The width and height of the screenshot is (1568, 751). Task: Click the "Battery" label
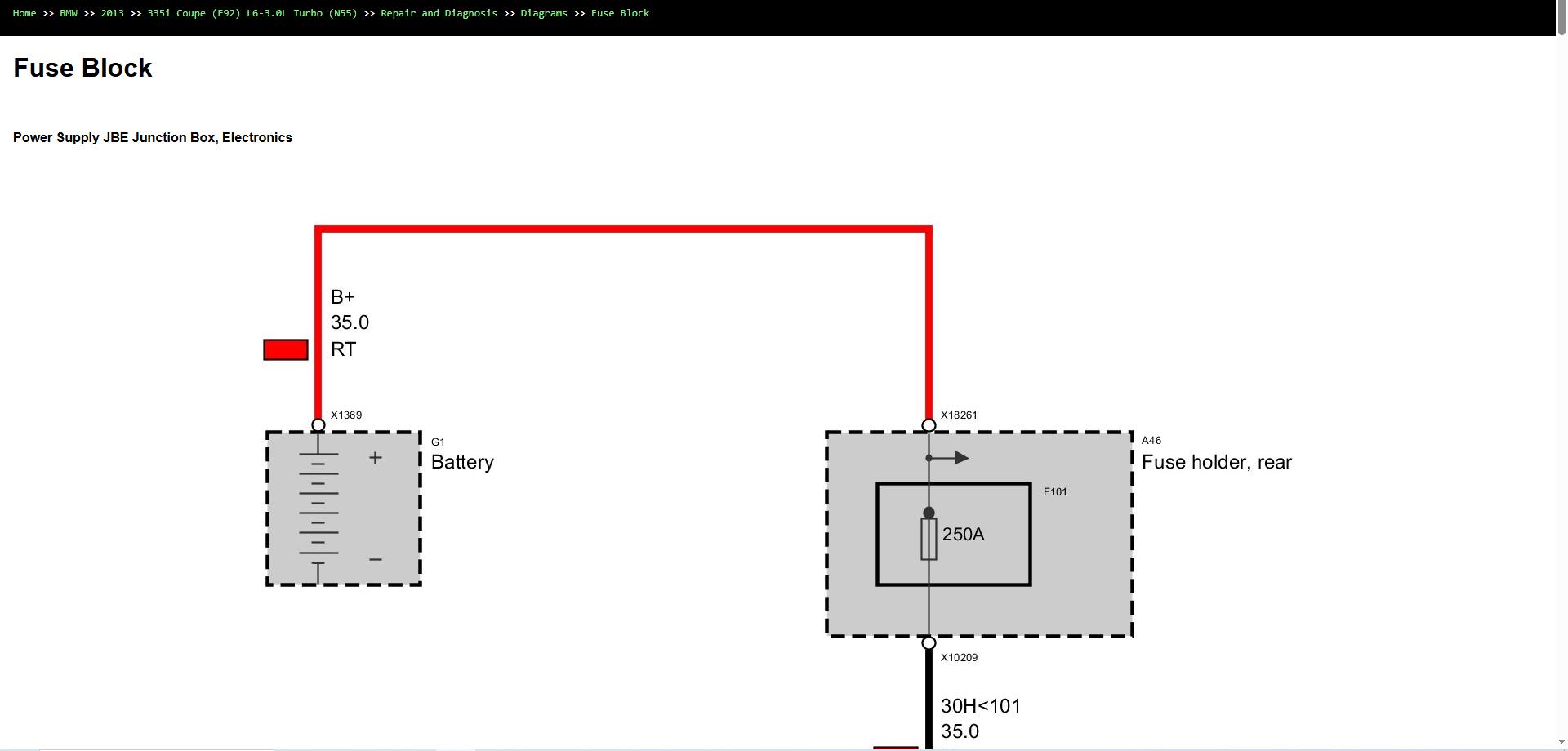click(x=462, y=462)
